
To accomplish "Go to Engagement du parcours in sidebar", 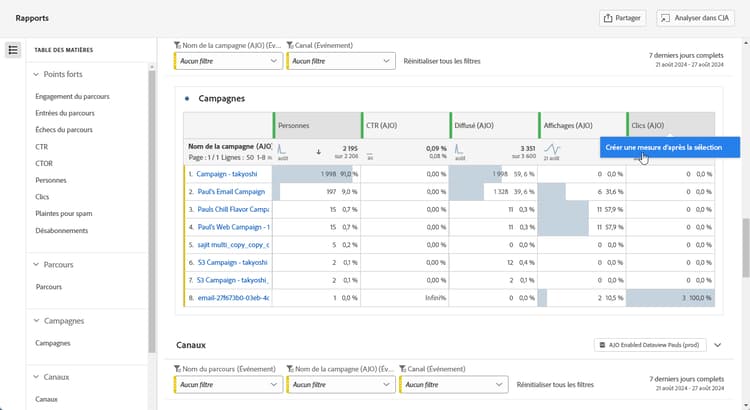I will tap(72, 97).
